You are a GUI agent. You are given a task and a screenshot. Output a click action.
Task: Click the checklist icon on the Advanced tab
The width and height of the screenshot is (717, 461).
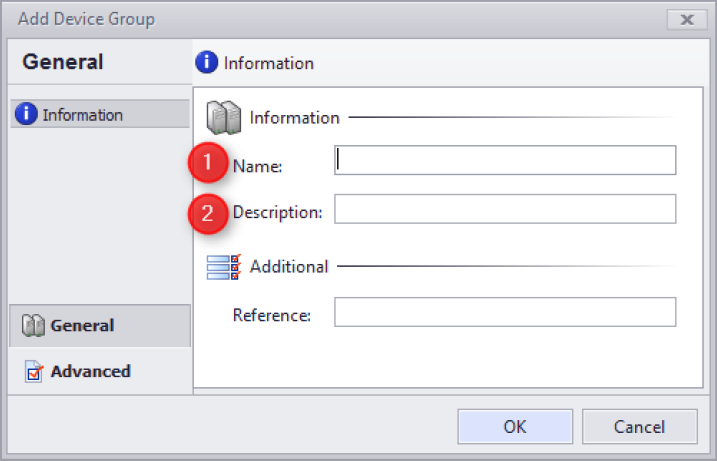[x=33, y=372]
